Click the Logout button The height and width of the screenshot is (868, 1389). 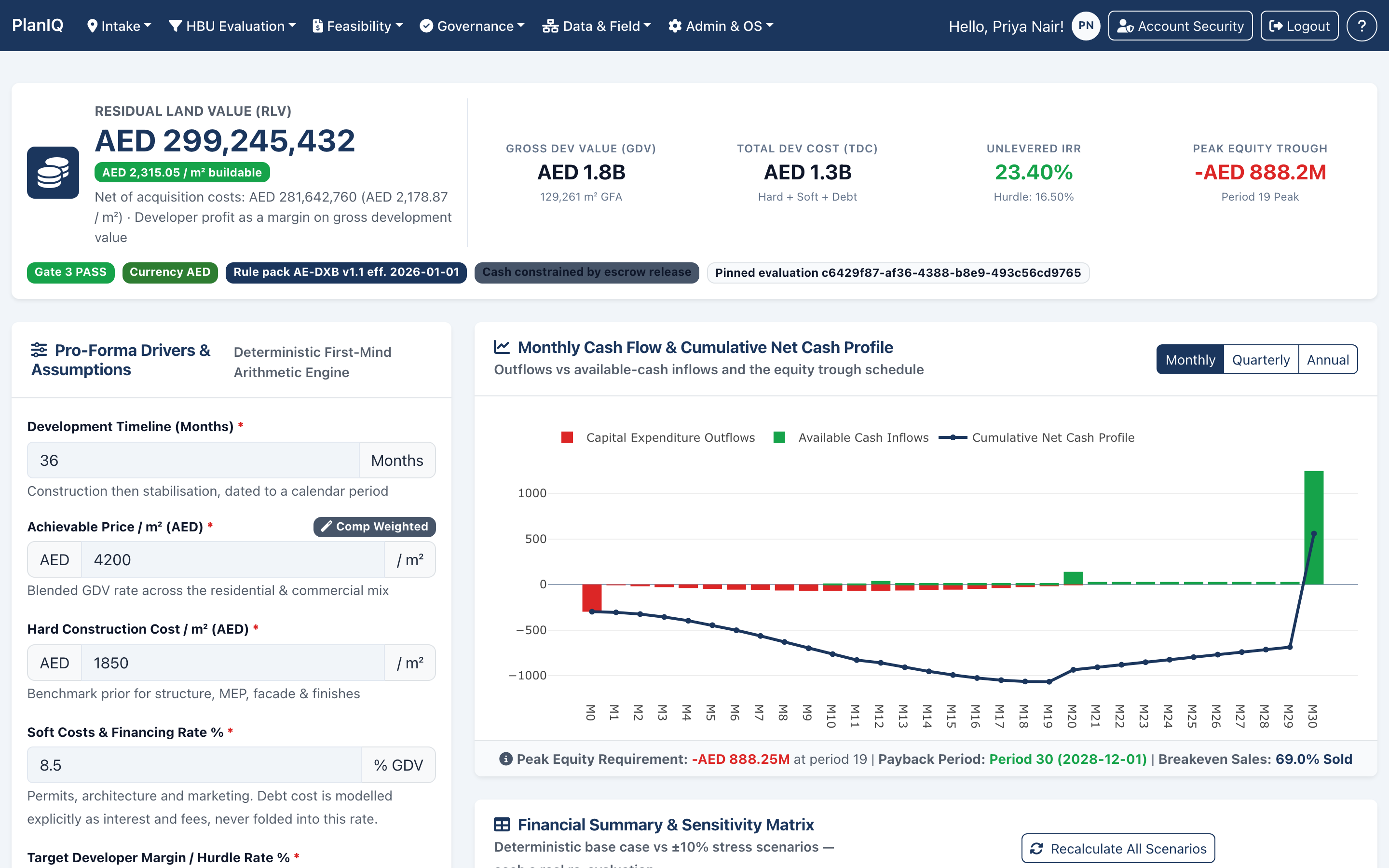click(x=1299, y=26)
